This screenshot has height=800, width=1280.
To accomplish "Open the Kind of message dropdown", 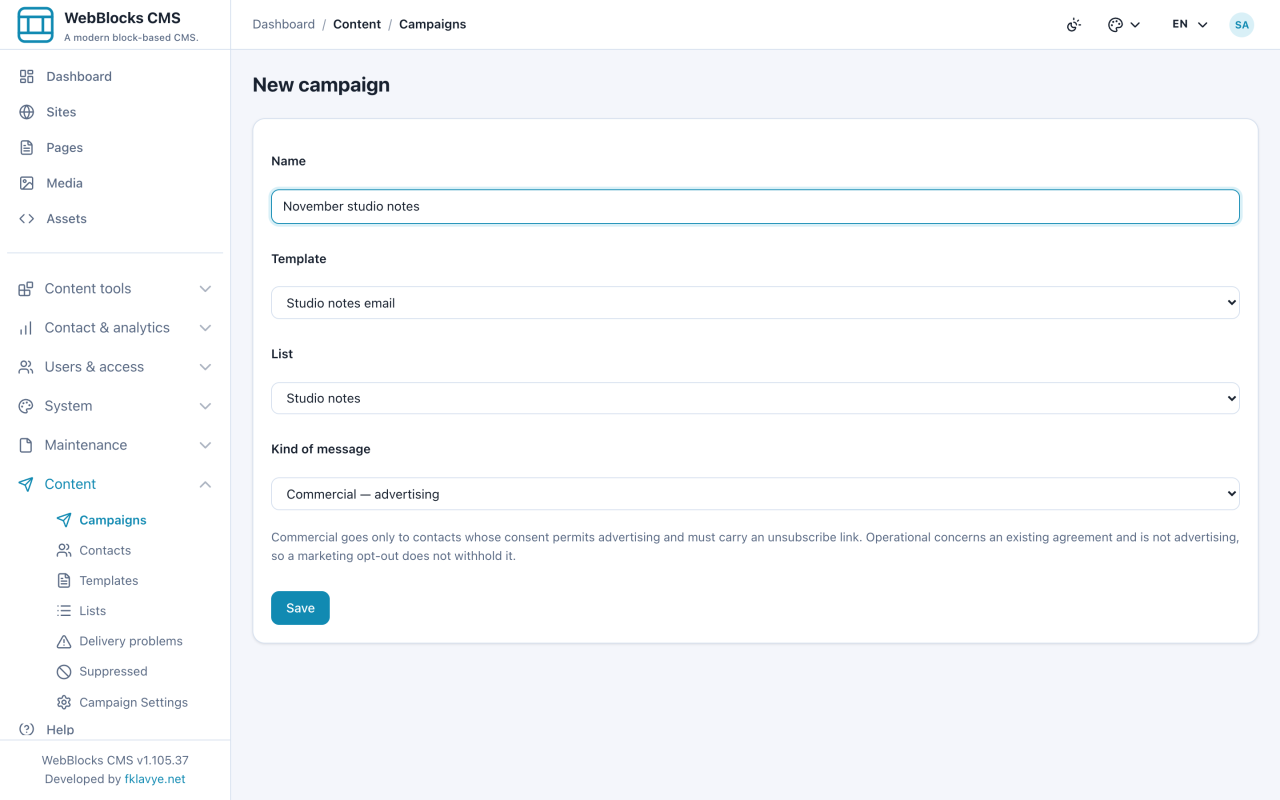I will [755, 494].
